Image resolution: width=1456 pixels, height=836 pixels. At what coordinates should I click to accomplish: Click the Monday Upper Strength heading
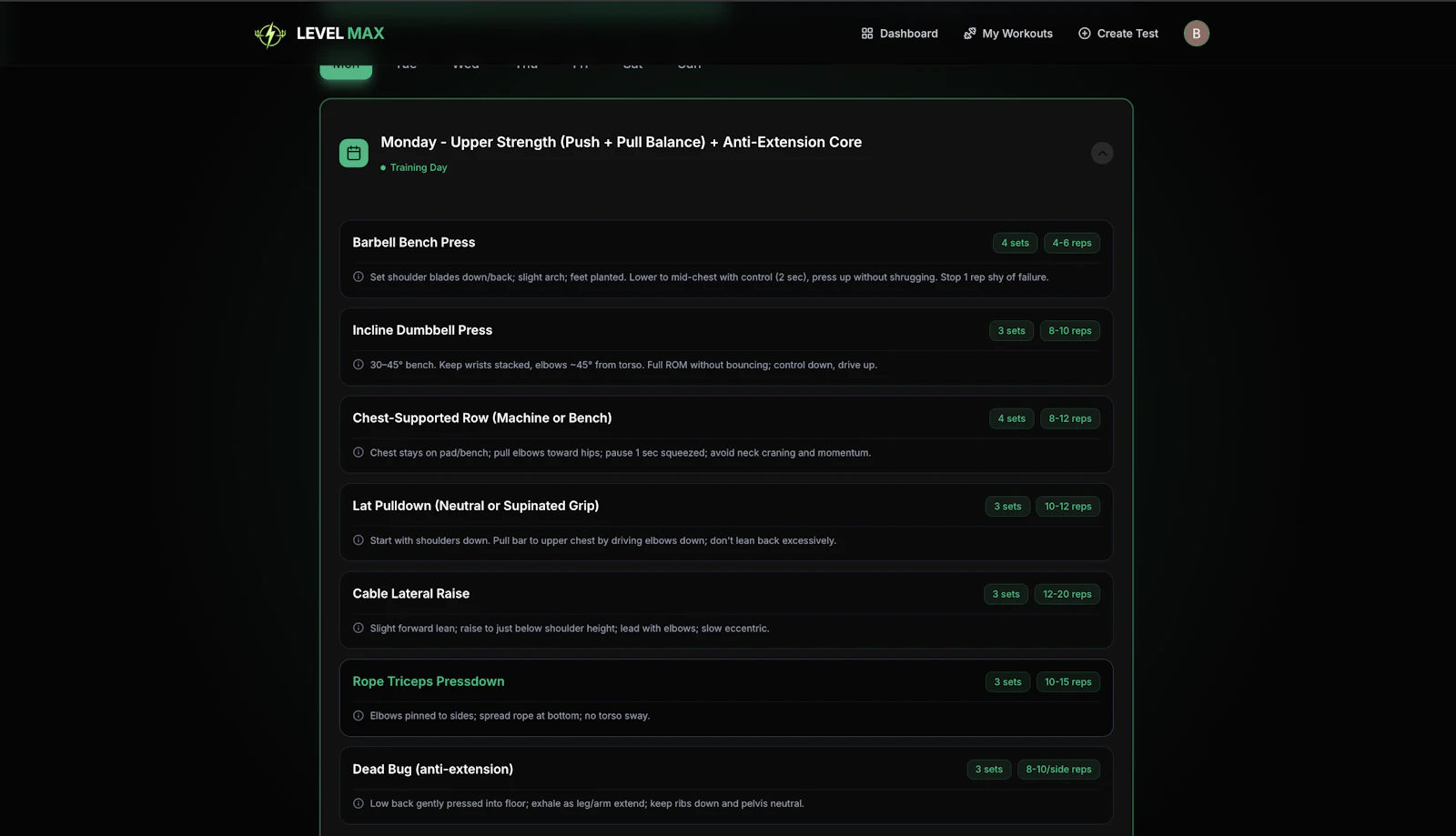(x=622, y=142)
